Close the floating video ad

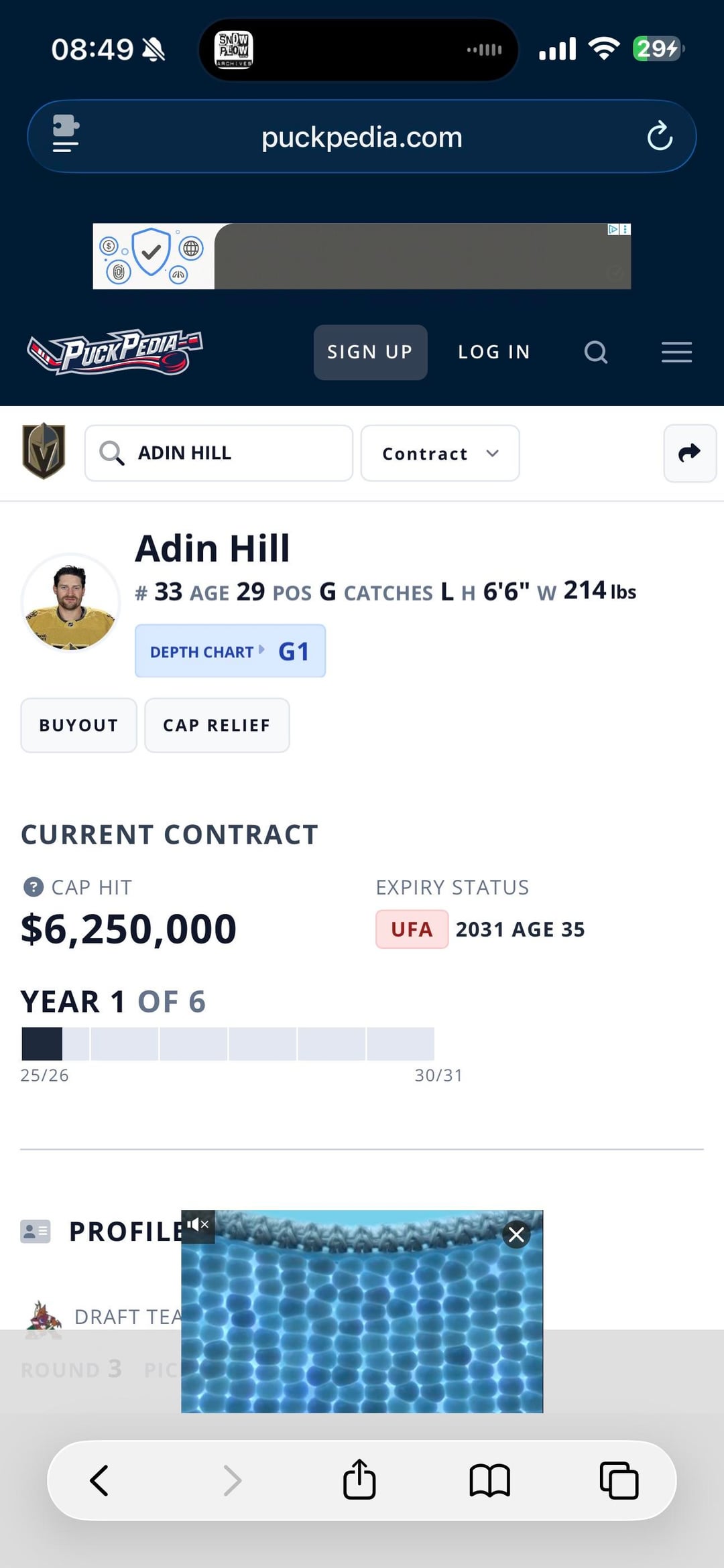516,1234
